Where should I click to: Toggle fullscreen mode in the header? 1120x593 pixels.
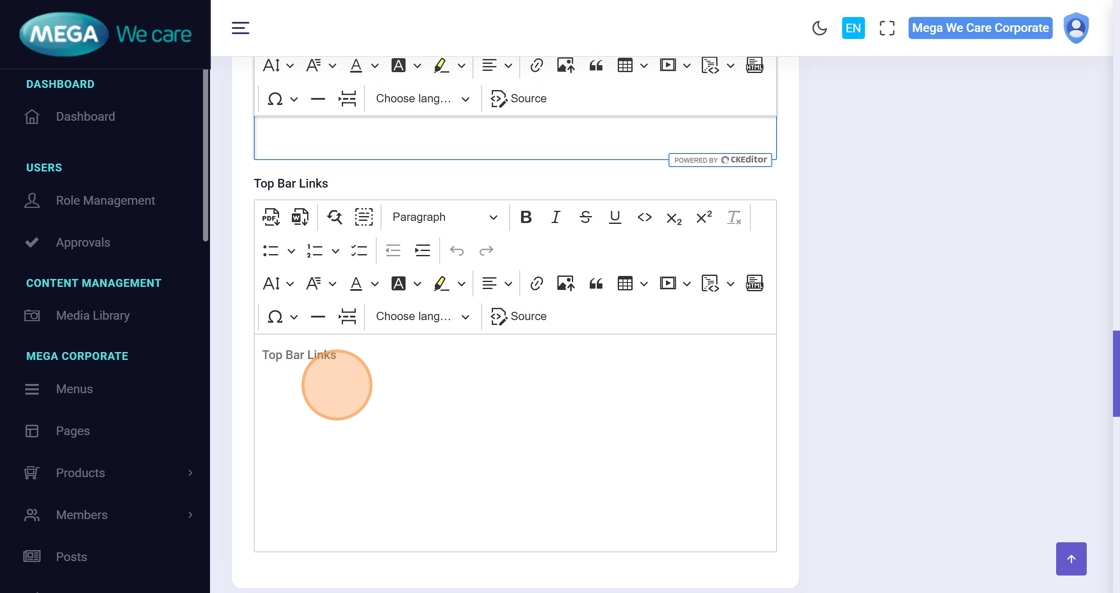tap(887, 28)
